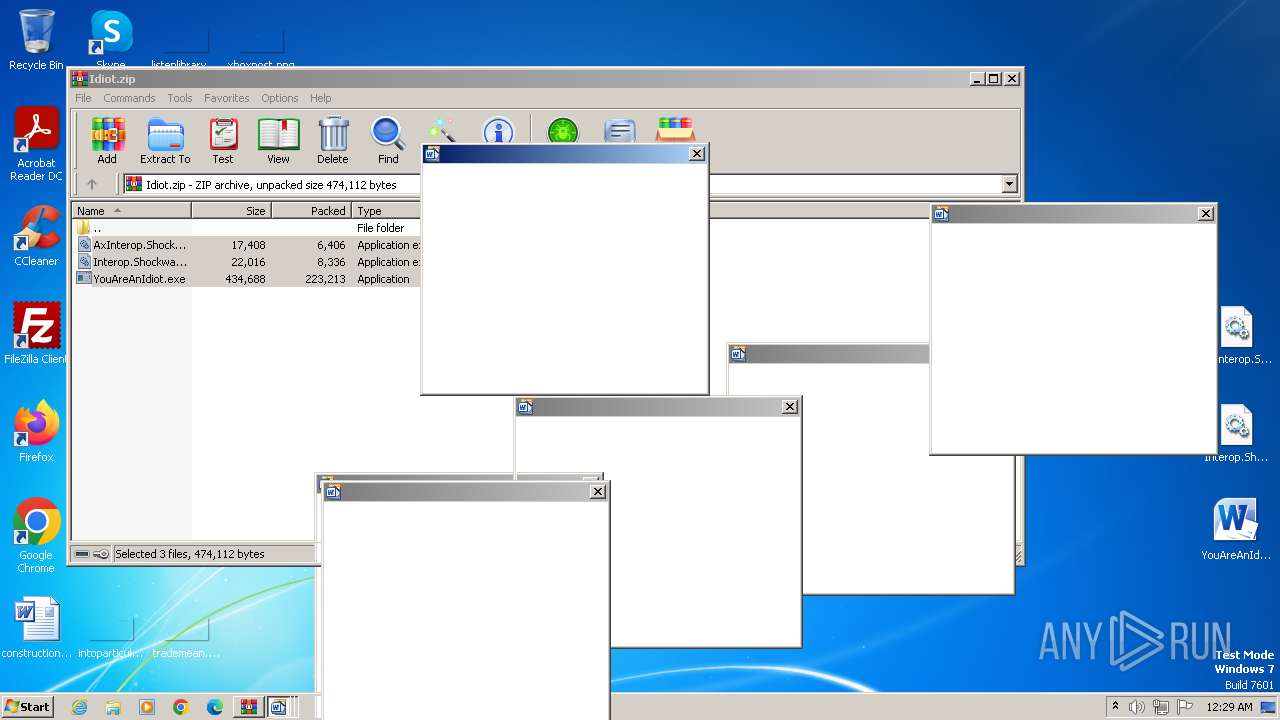Sort file list by Size column
The image size is (1280, 720).
(232, 211)
